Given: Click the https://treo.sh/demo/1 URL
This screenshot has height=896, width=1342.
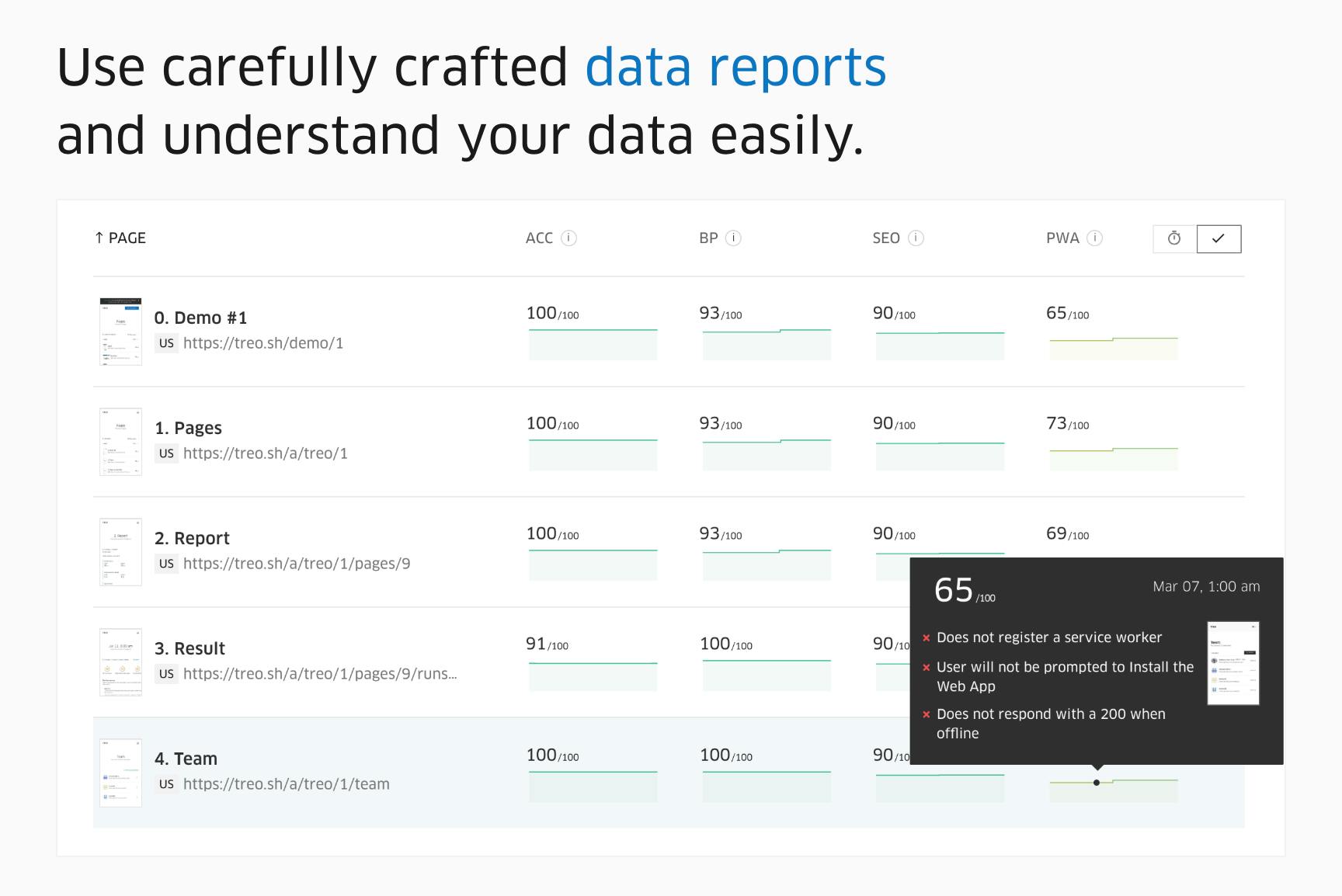Looking at the screenshot, I should (263, 343).
